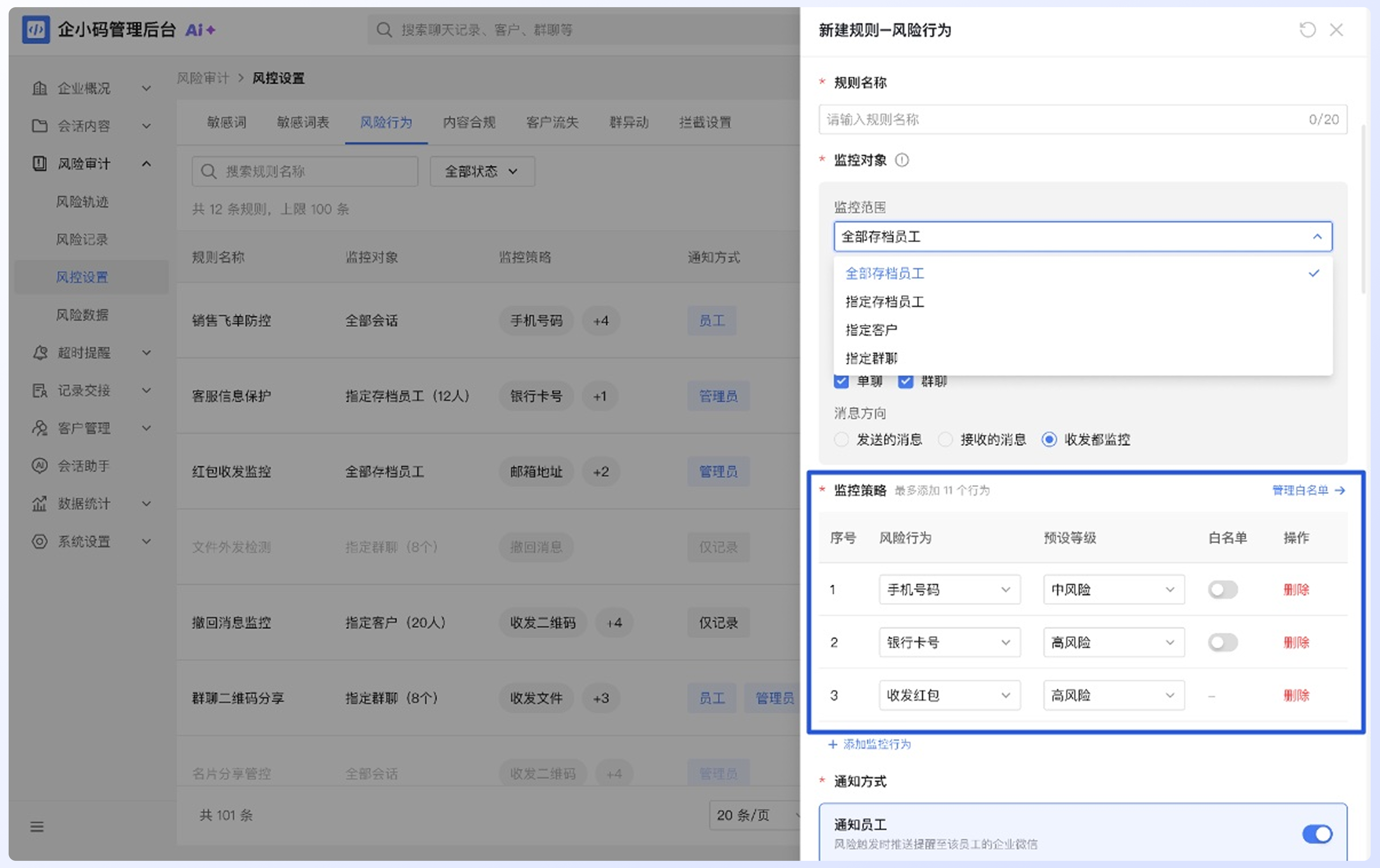Click the 客户管理 person icon
1380x868 pixels.
[40, 428]
